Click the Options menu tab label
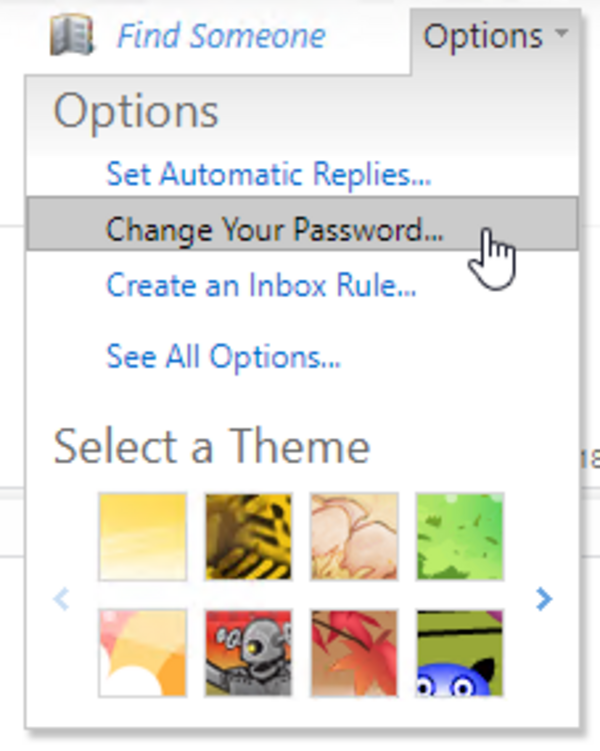This screenshot has height=751, width=600. (x=483, y=36)
